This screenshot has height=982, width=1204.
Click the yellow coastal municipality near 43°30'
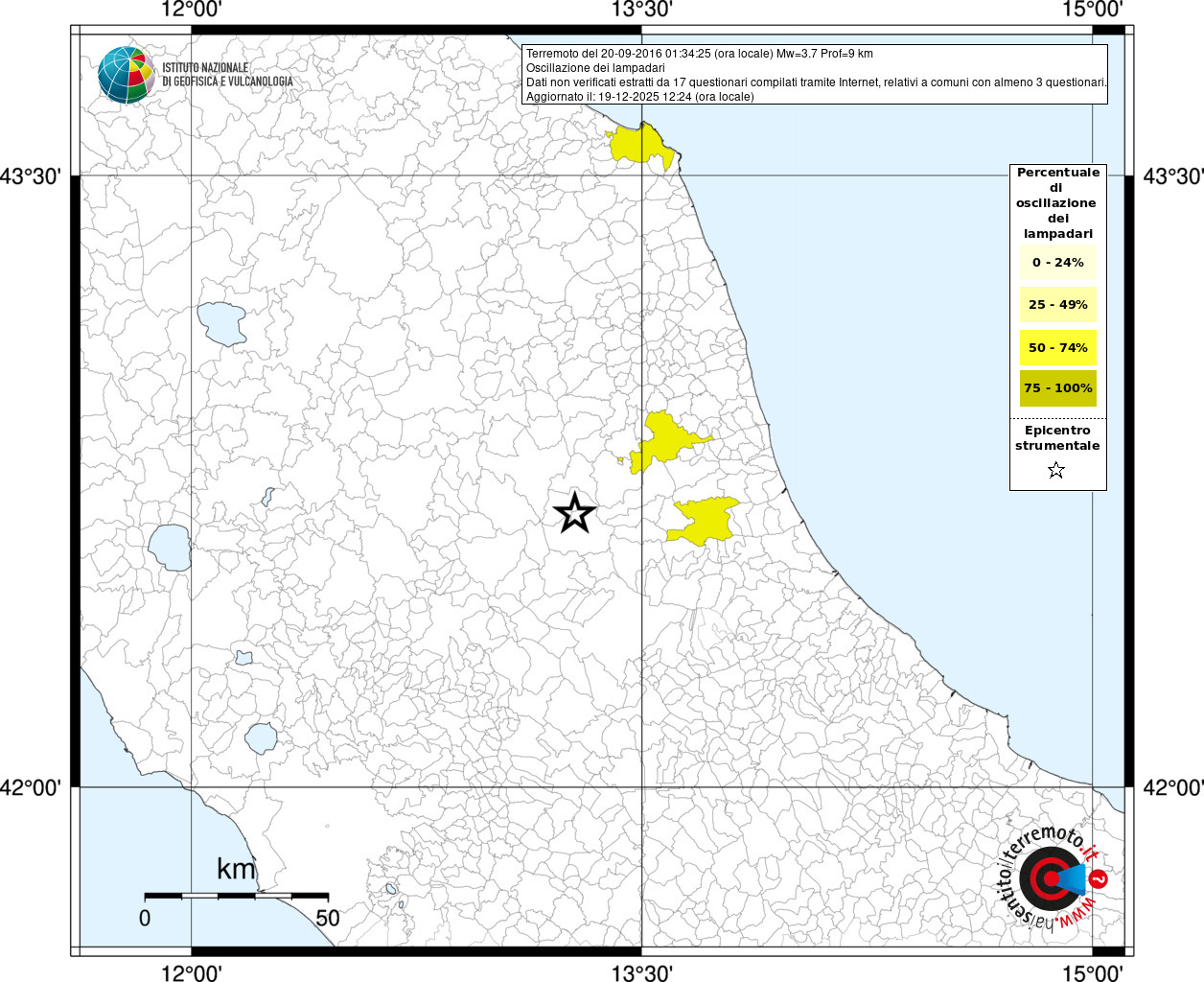pos(642,145)
